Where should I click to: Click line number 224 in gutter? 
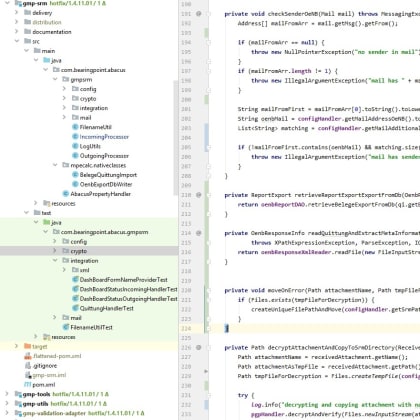coord(186,328)
